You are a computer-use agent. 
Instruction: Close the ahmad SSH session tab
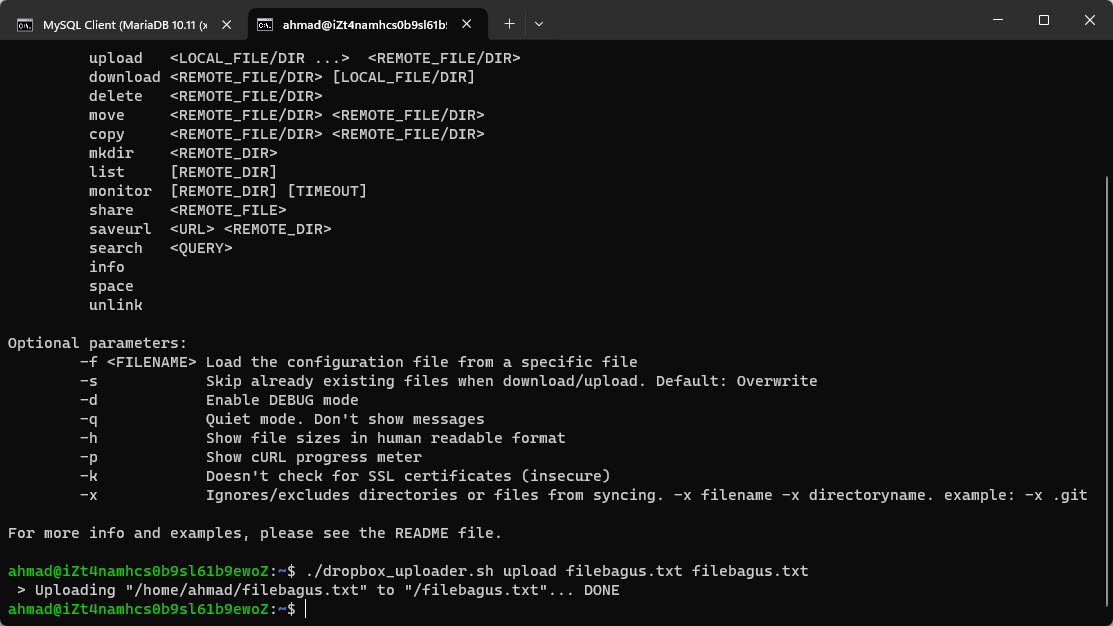pos(465,23)
